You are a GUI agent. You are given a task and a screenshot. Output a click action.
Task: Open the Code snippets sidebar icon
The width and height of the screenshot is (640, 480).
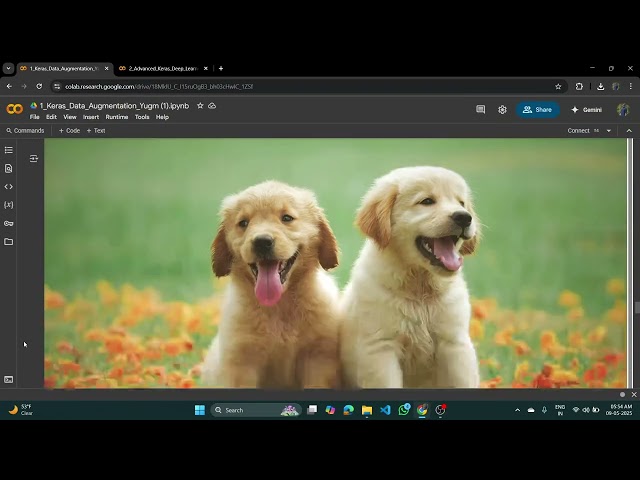[9, 187]
